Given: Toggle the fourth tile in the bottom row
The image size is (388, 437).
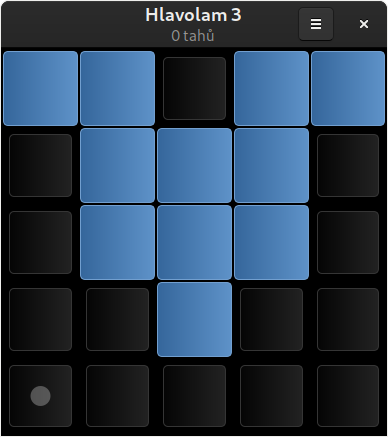Looking at the screenshot, I should [271, 396].
